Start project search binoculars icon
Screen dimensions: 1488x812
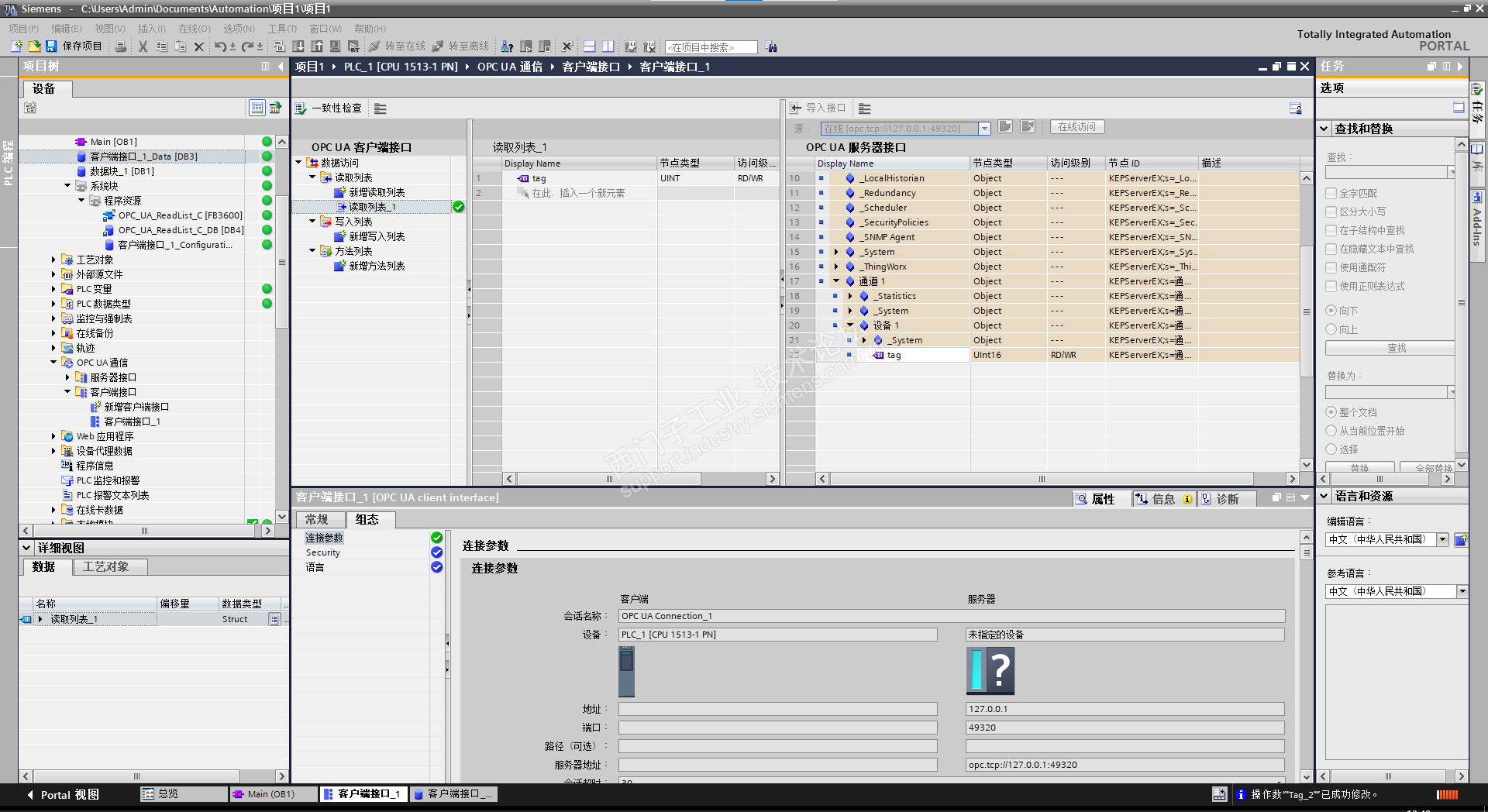771,47
